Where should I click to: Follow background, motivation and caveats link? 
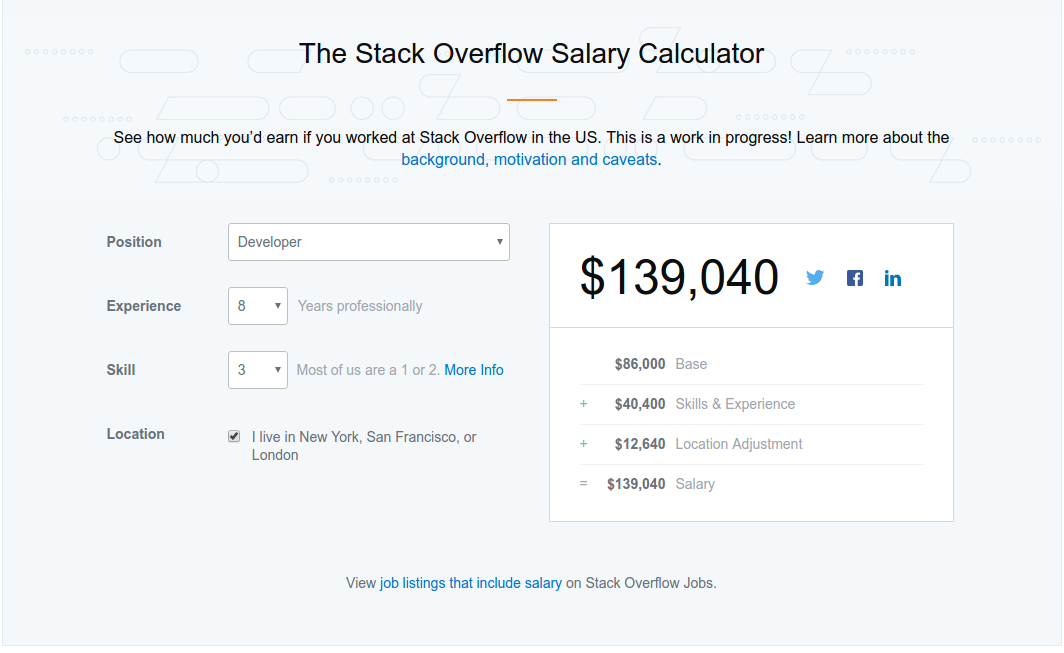pos(529,160)
